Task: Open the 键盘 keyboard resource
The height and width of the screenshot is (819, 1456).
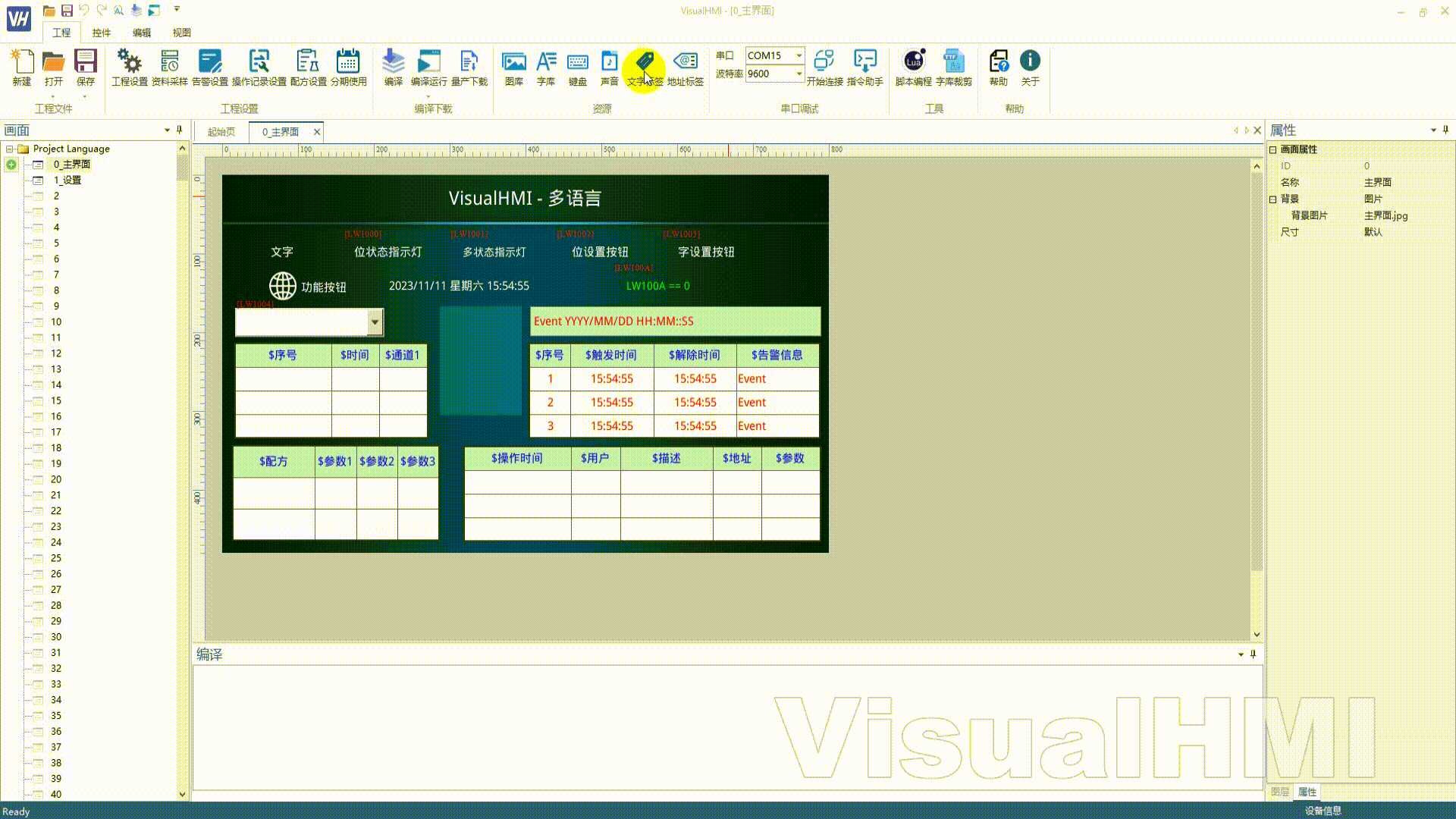Action: 578,67
